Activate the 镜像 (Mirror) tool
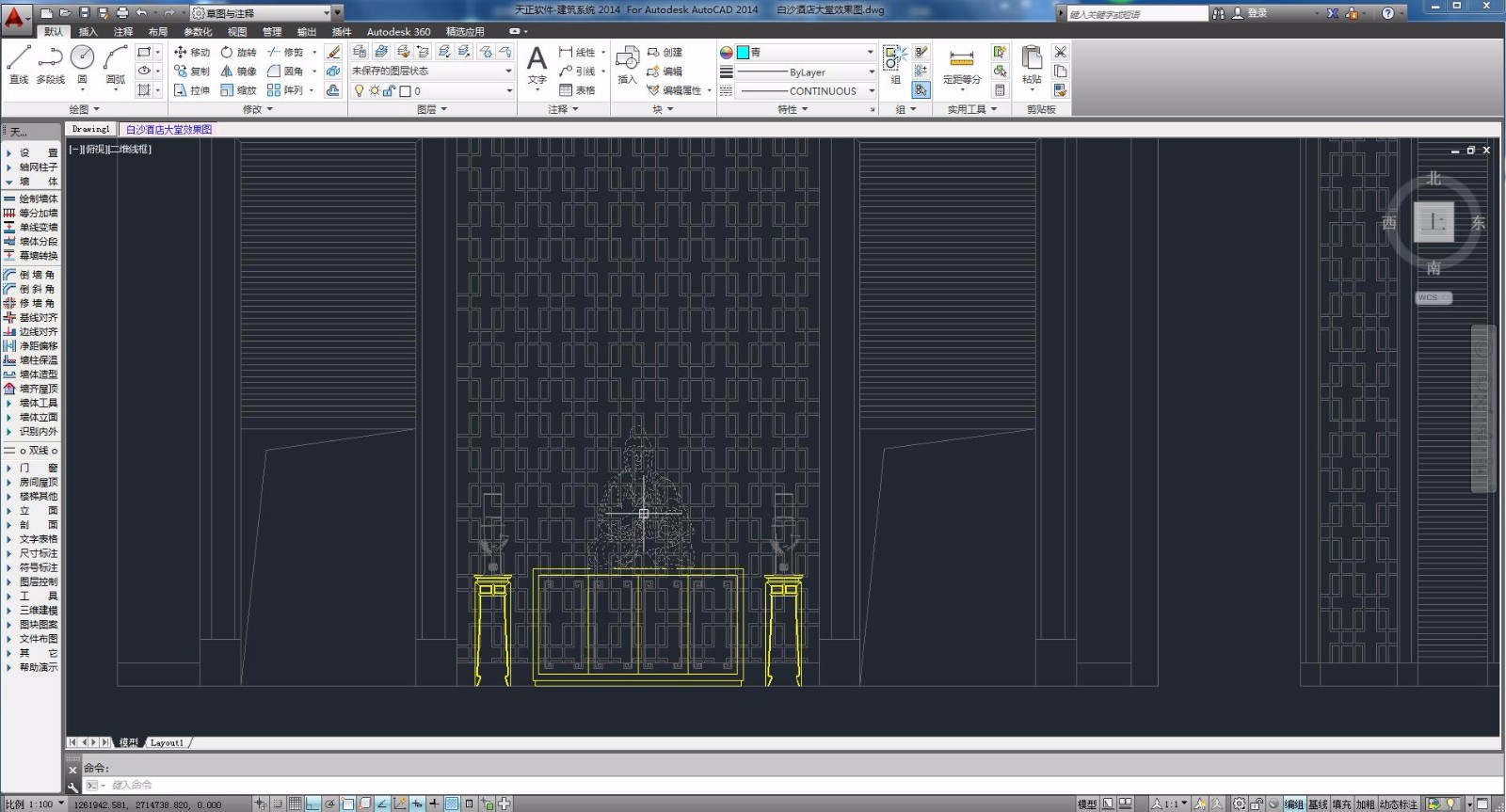Image resolution: width=1506 pixels, height=812 pixels. coord(238,72)
